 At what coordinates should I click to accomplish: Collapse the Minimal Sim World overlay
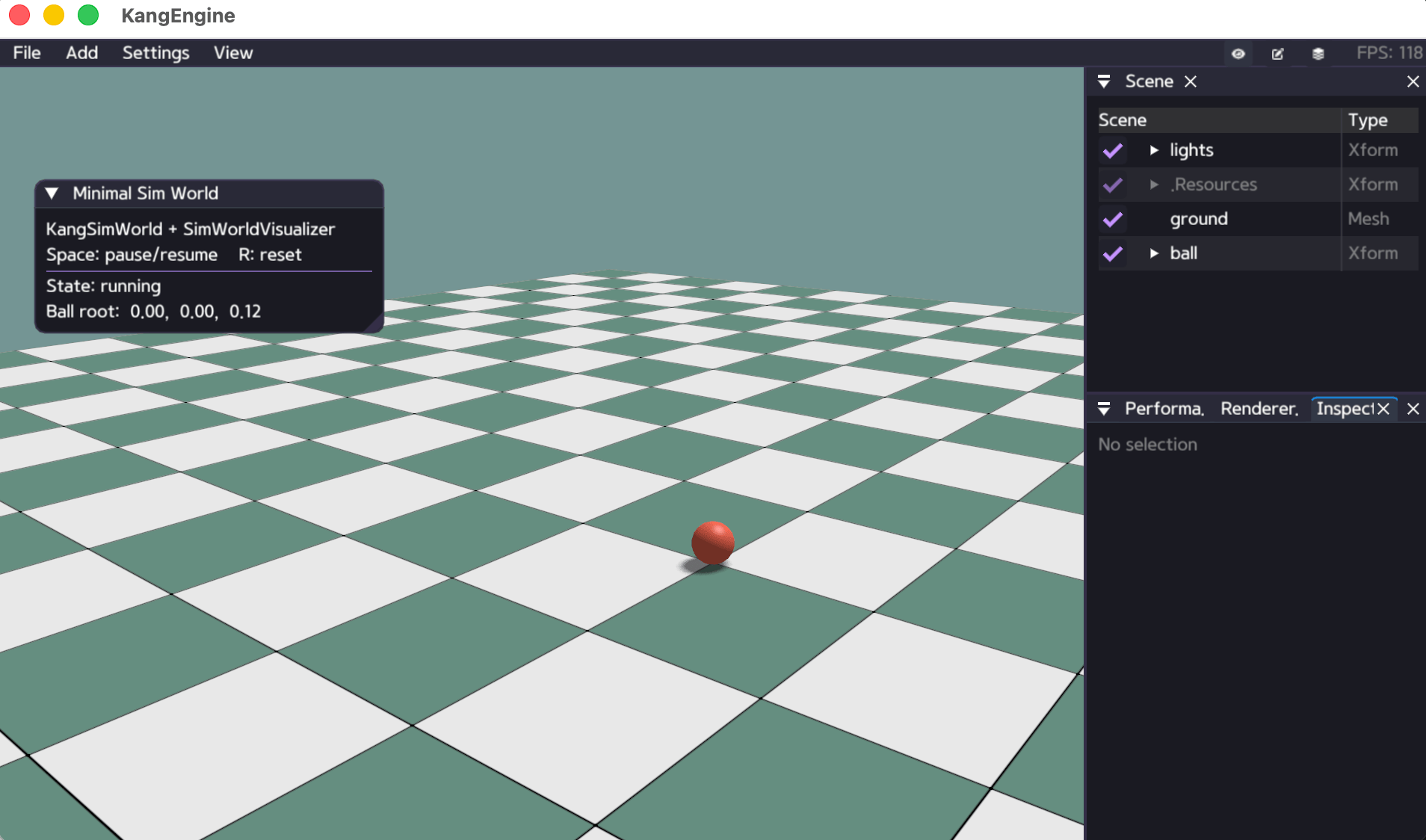point(52,194)
